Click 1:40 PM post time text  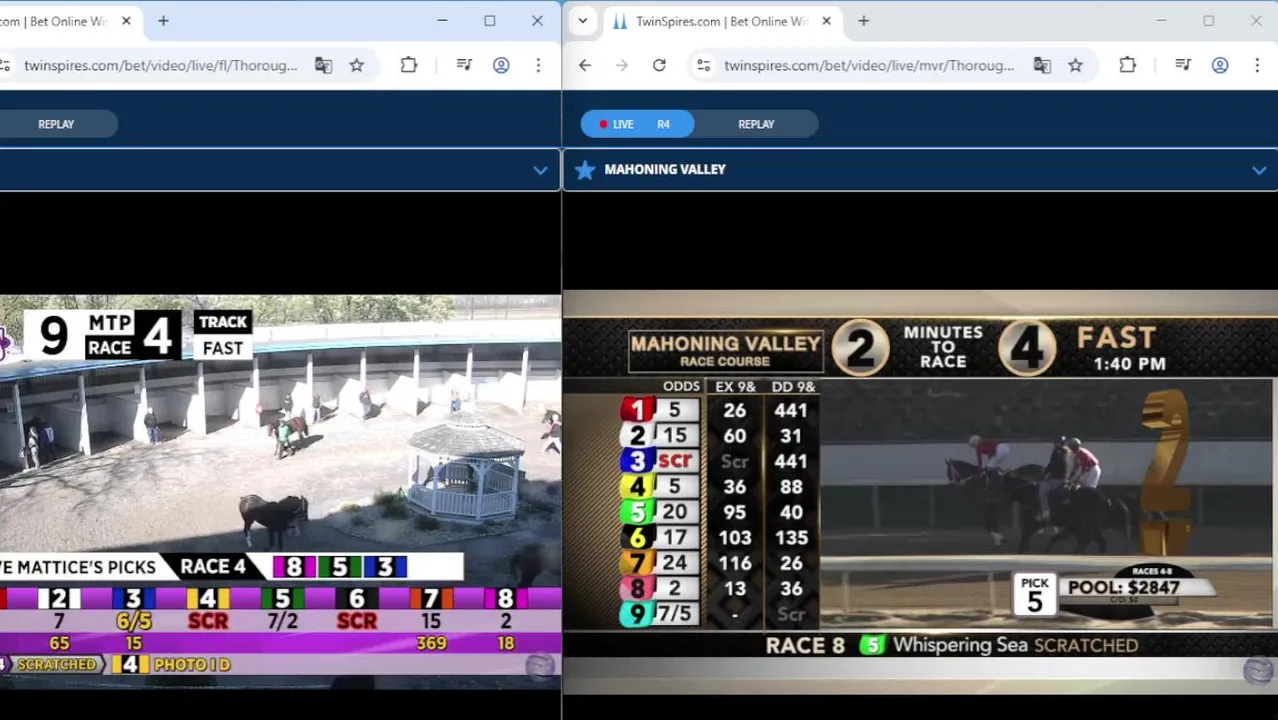pyautogui.click(x=1129, y=364)
